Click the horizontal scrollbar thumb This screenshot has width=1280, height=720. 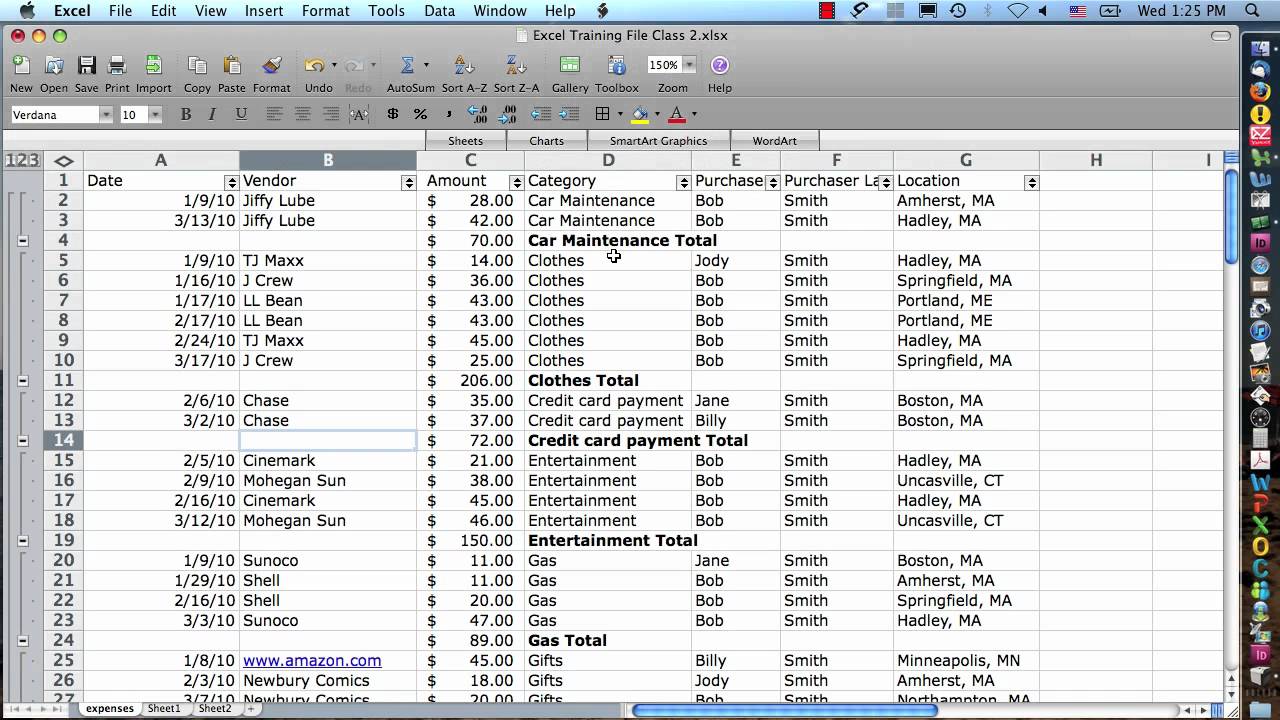tap(785, 710)
